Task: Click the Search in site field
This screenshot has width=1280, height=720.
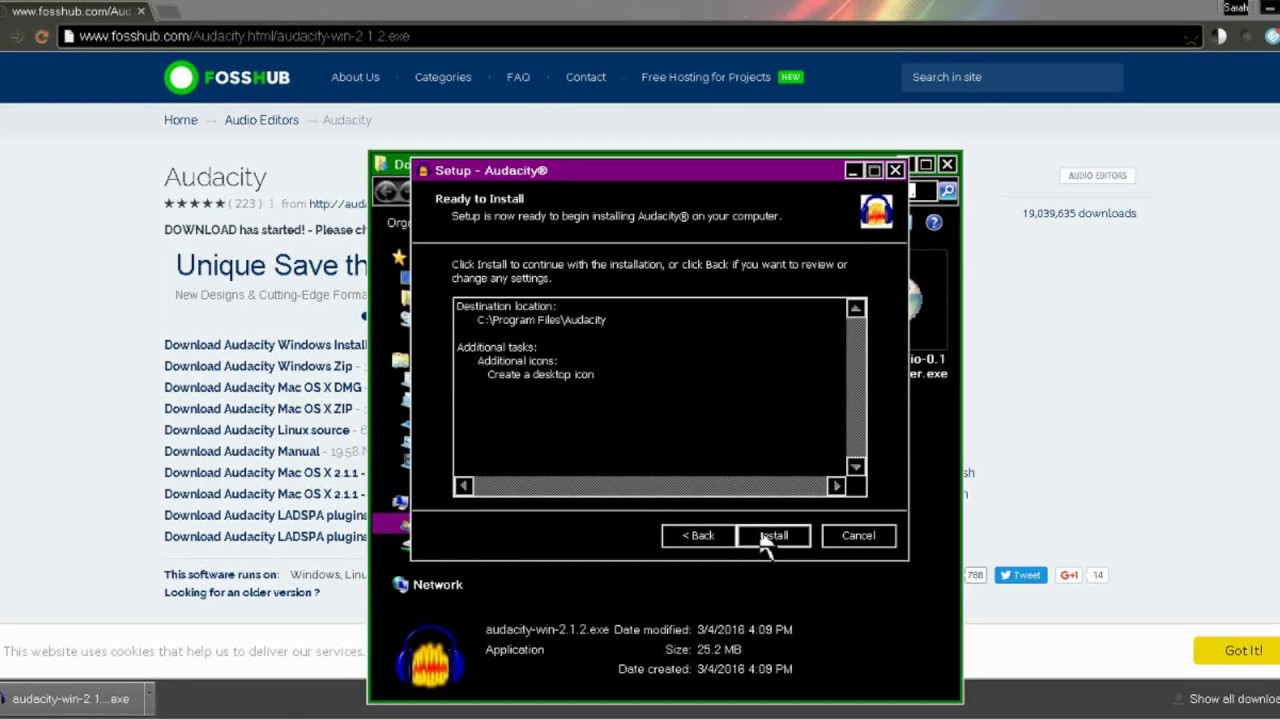Action: coord(1012,77)
